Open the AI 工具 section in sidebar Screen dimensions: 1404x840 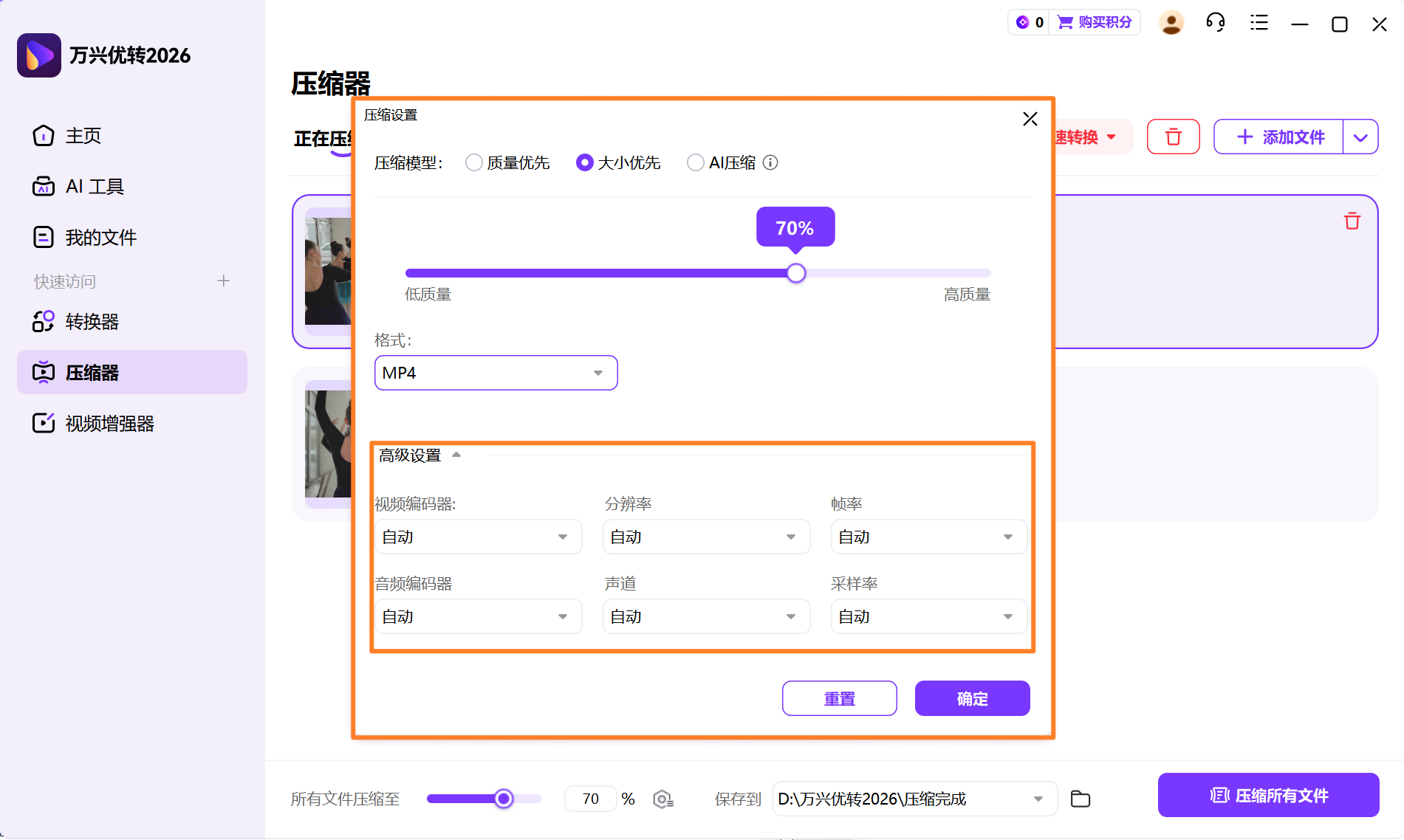pyautogui.click(x=95, y=186)
